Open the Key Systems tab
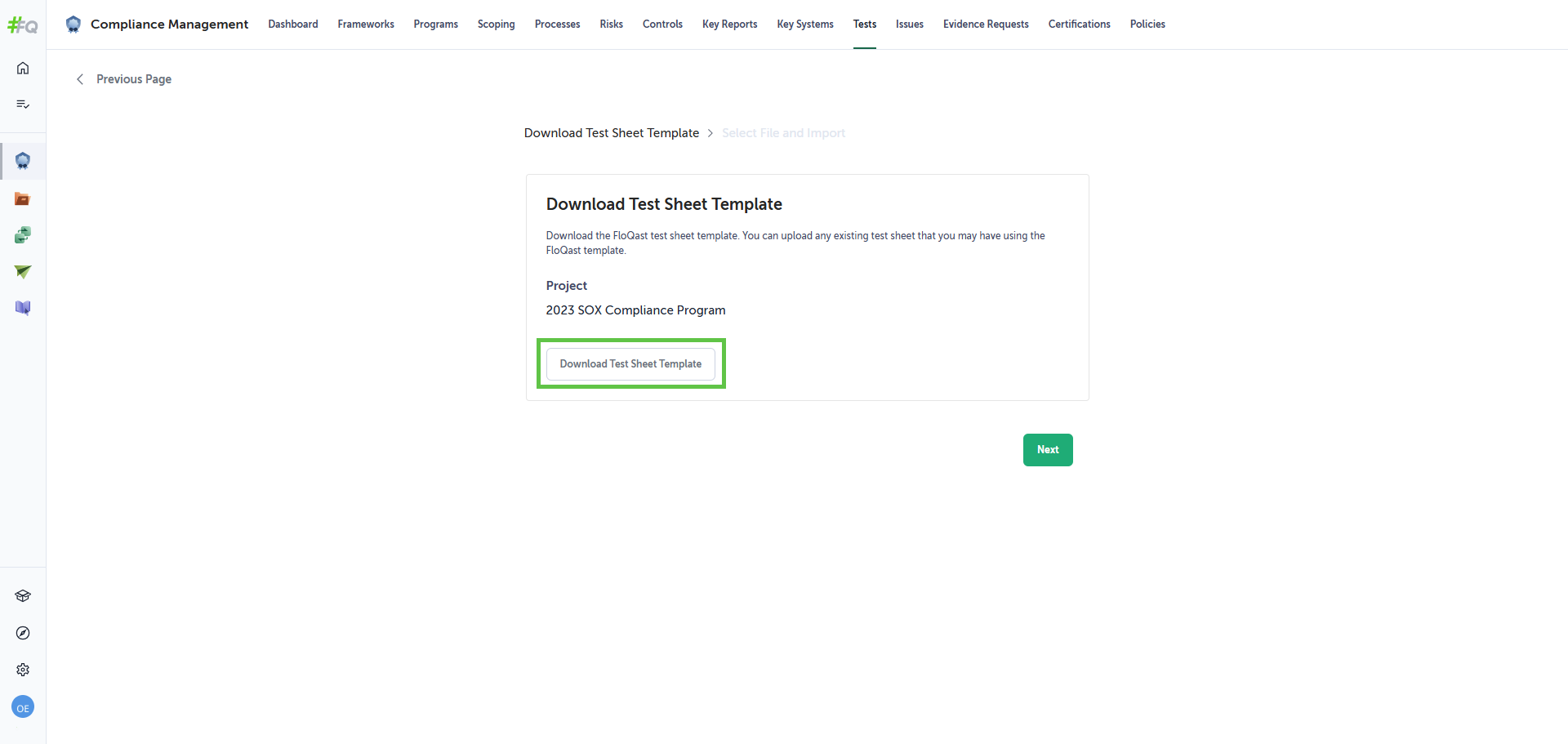The width and height of the screenshot is (1568, 744). click(805, 25)
